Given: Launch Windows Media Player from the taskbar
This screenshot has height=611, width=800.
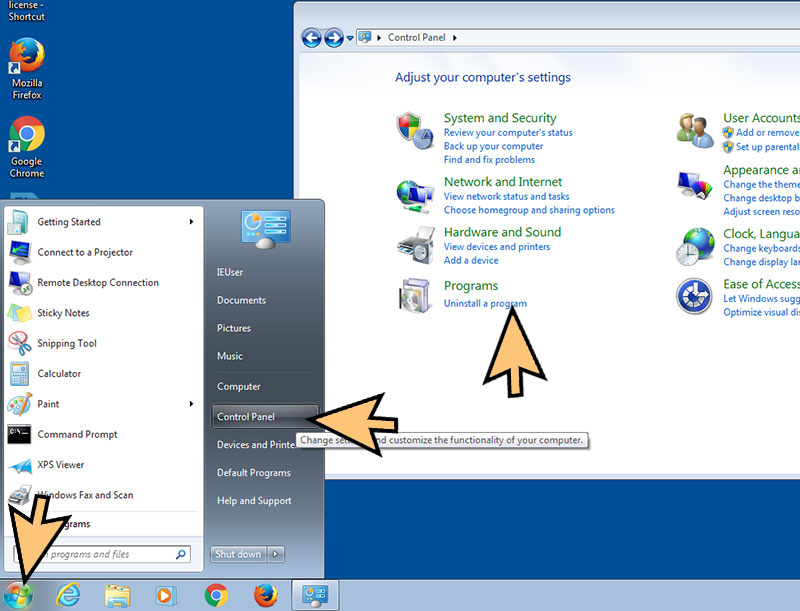Looking at the screenshot, I should click(x=166, y=596).
